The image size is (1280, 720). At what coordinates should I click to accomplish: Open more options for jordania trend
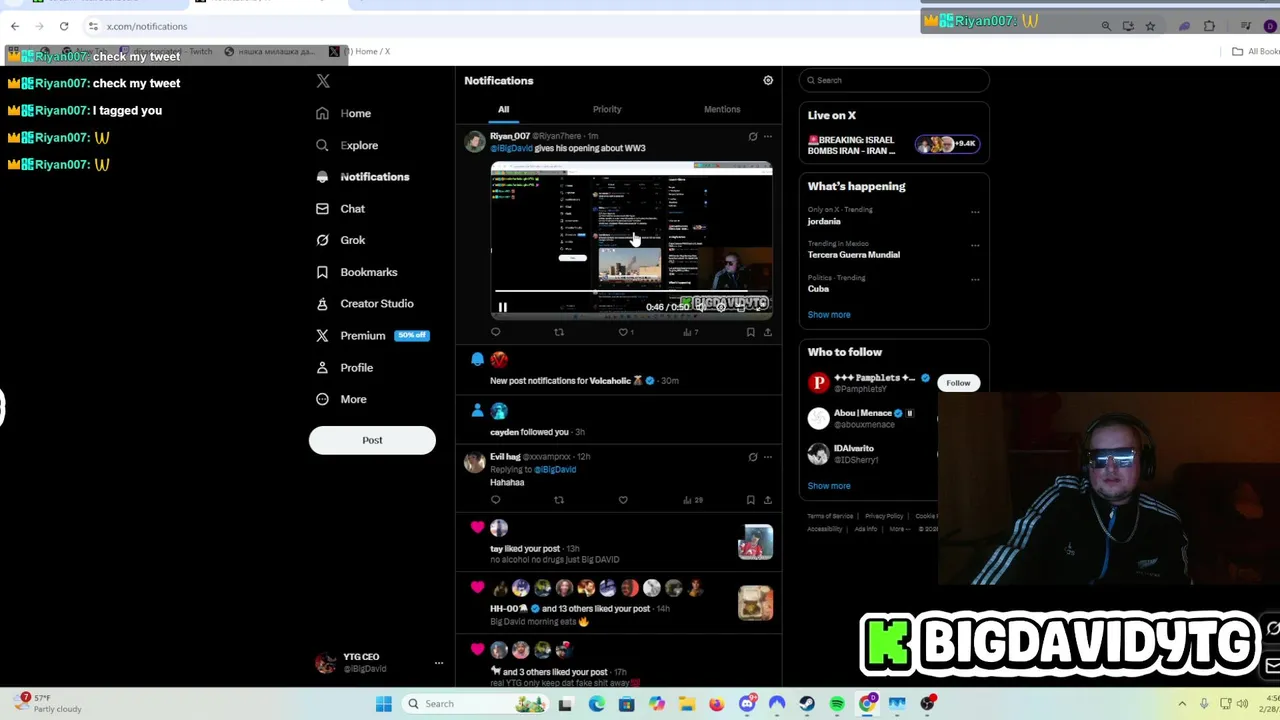coord(975,212)
